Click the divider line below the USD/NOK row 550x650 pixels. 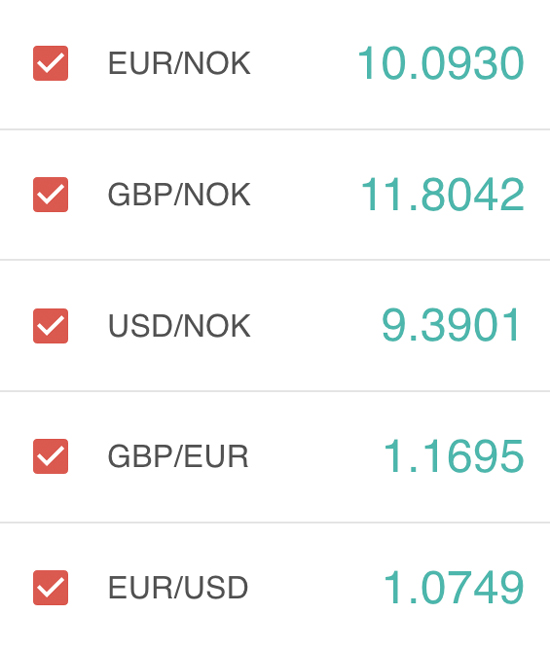coord(275,391)
